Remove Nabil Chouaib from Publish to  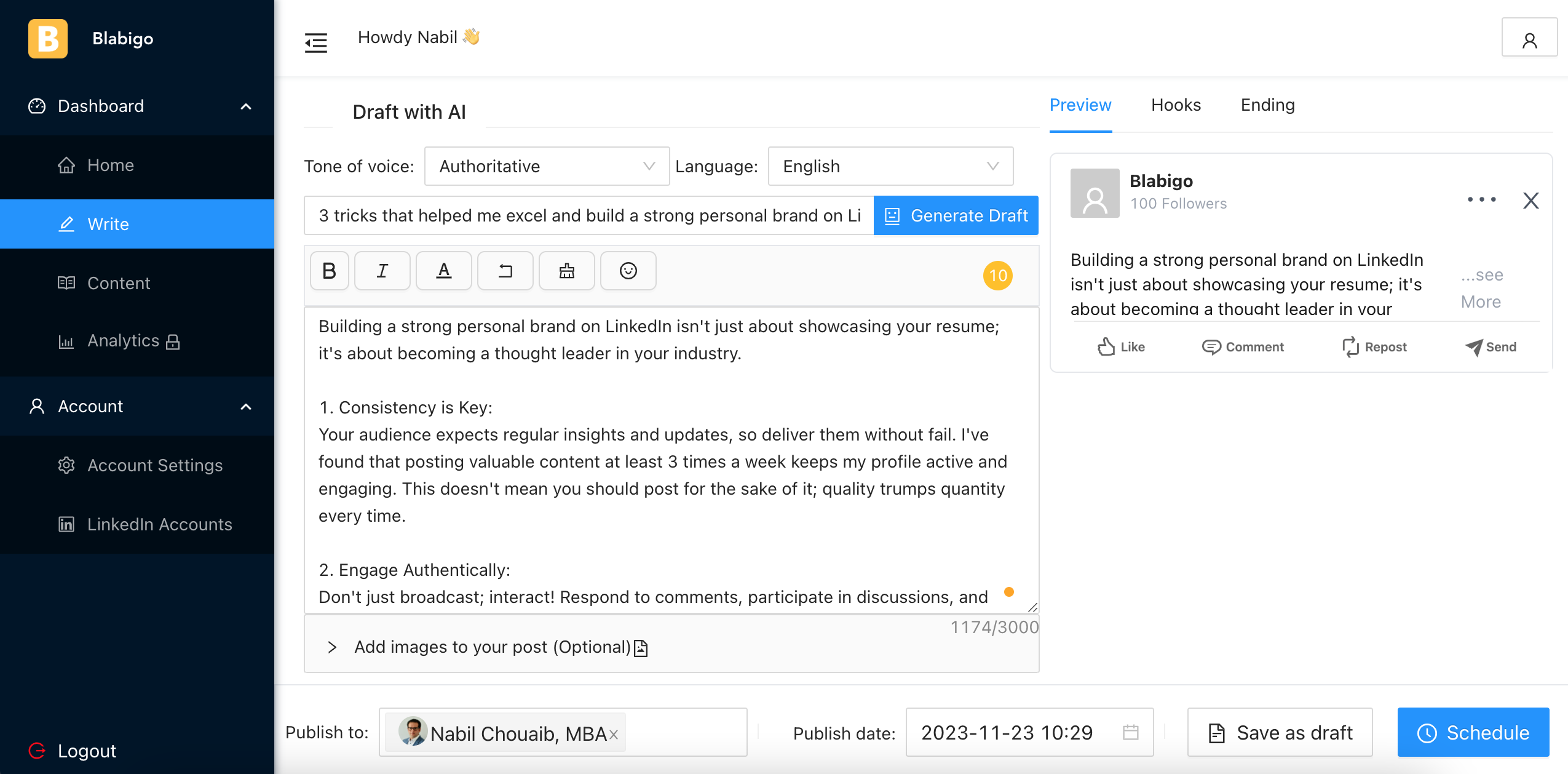pos(613,733)
